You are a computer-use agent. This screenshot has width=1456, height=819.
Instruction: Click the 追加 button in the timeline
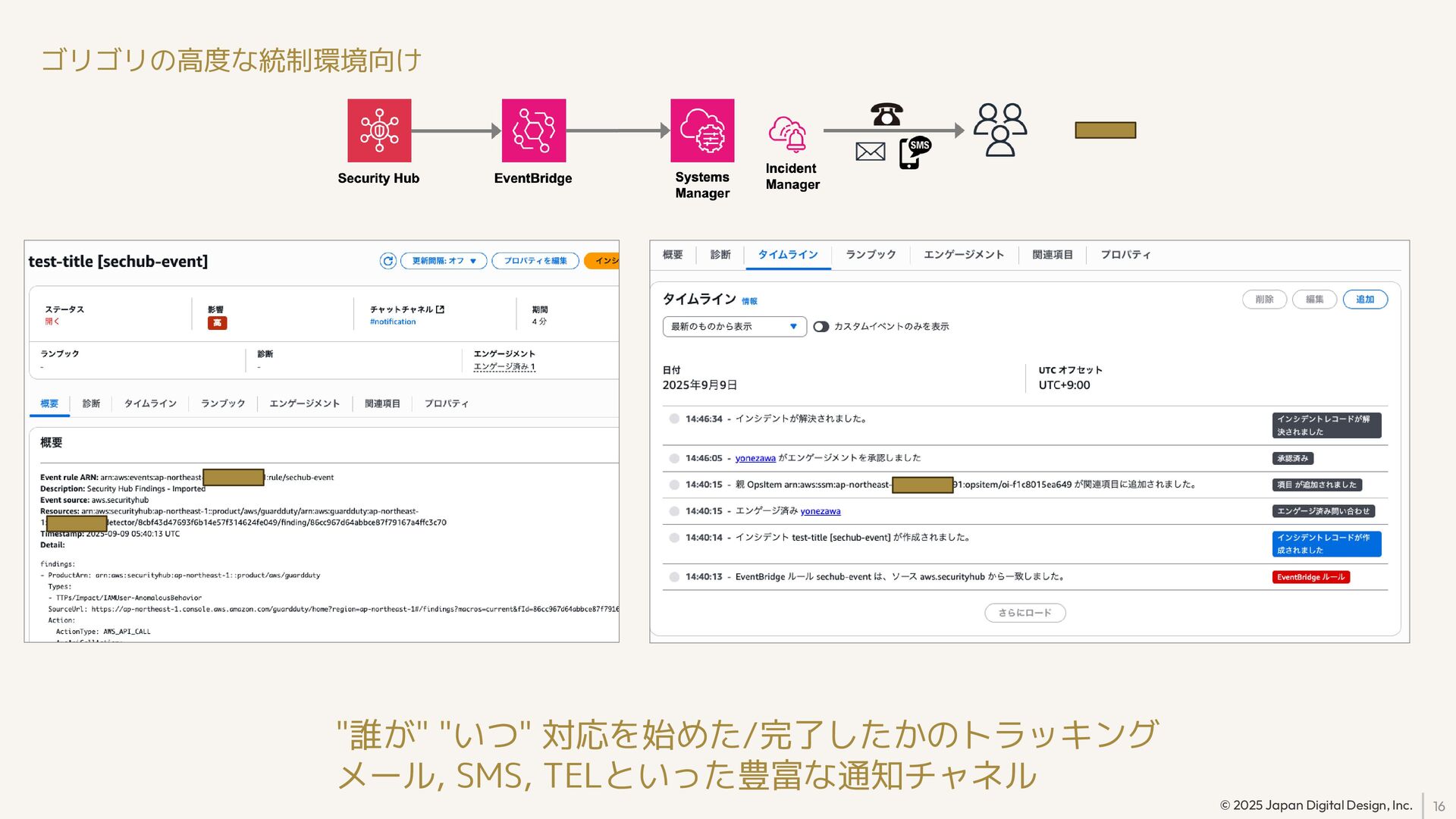pos(1365,300)
